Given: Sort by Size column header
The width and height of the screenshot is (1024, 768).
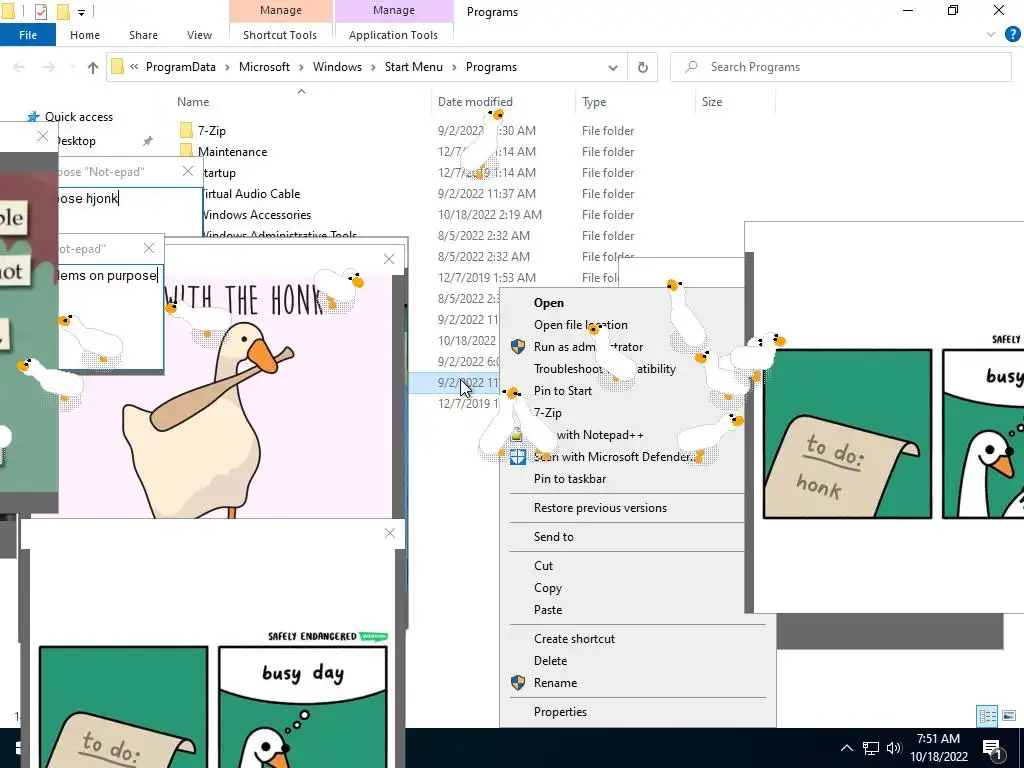Looking at the screenshot, I should [x=712, y=102].
